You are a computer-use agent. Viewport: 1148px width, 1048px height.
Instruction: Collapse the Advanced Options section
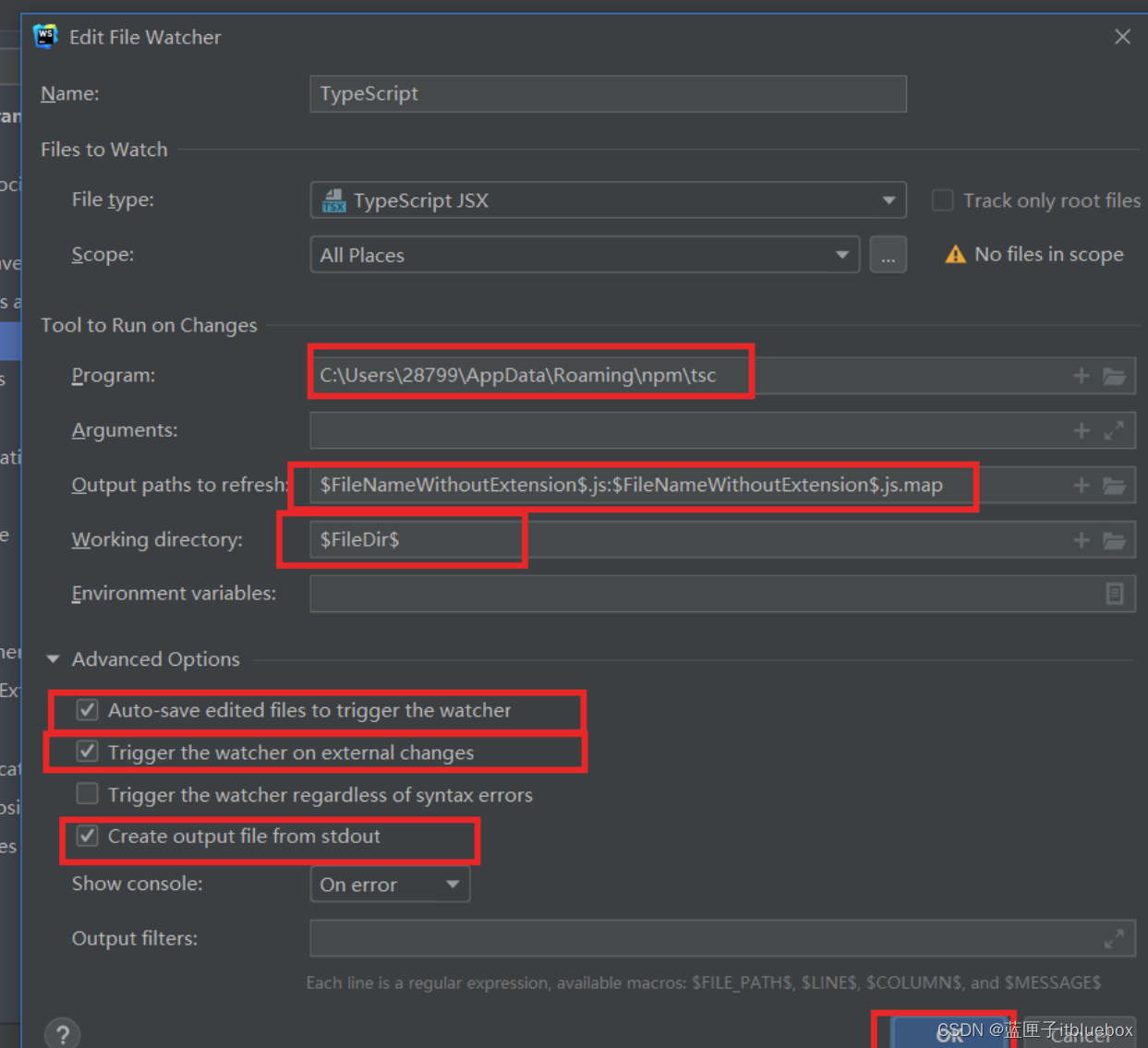pyautogui.click(x=53, y=659)
